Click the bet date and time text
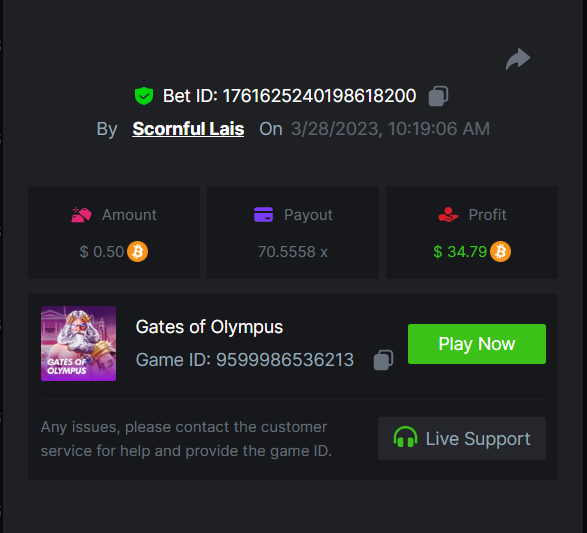The width and height of the screenshot is (587, 533). coord(390,129)
